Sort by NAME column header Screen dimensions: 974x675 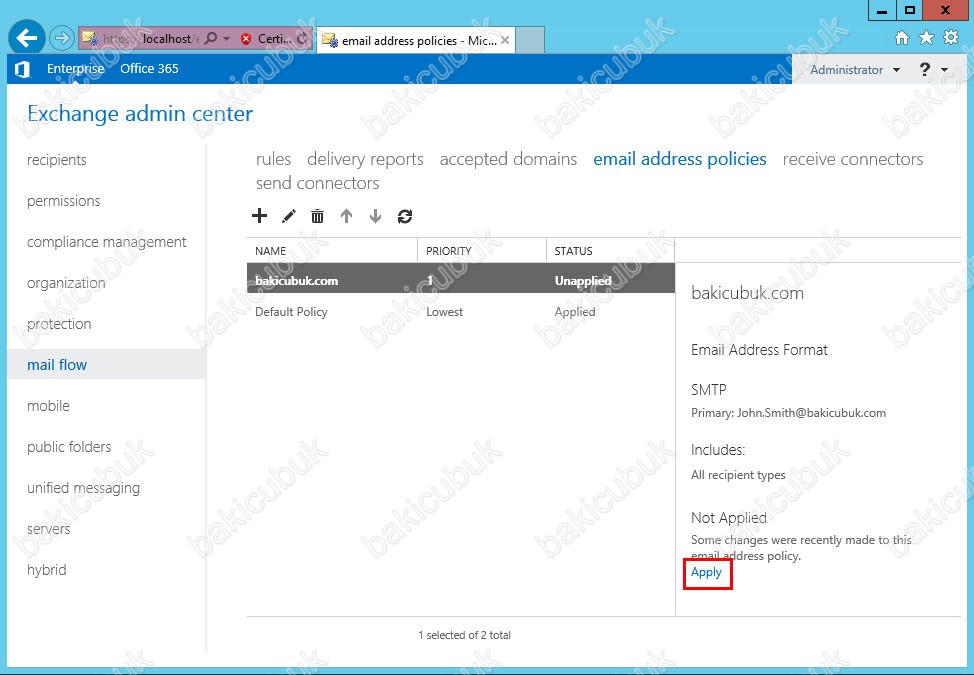click(332, 251)
